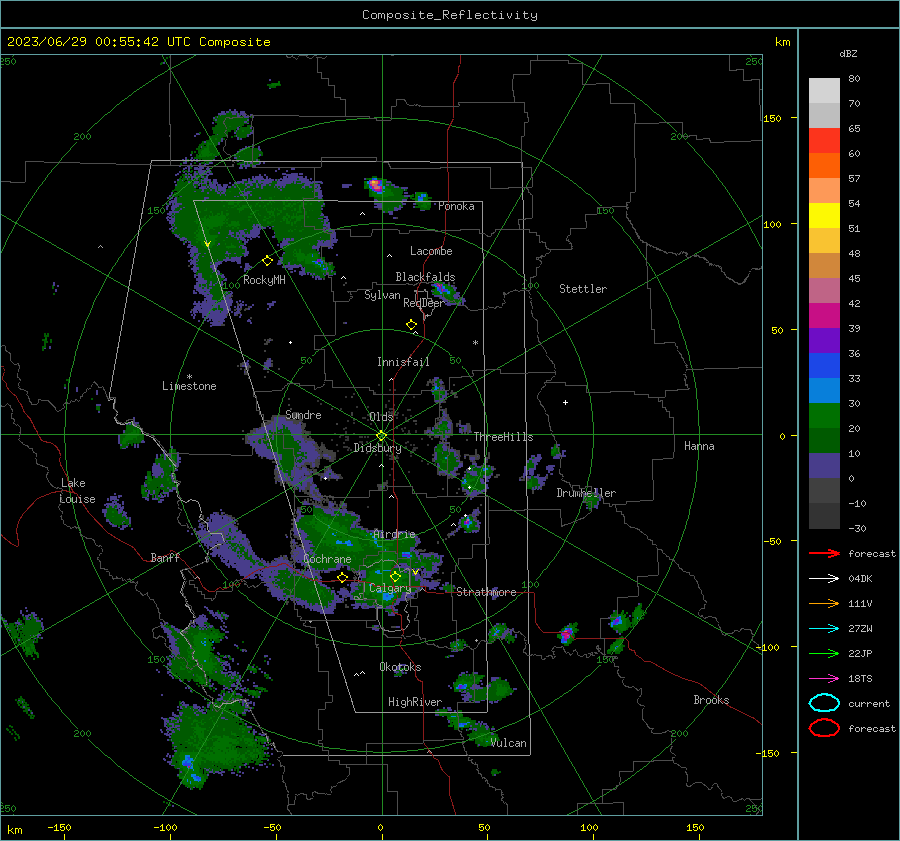This screenshot has width=900, height=841.
Task: Click the magenta 18TS arrow icon
Action: point(824,679)
